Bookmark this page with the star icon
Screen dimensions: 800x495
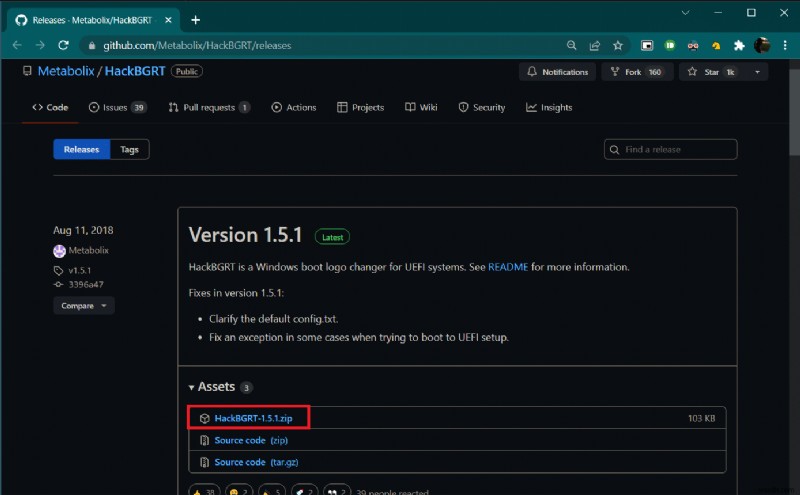pyautogui.click(x=618, y=45)
